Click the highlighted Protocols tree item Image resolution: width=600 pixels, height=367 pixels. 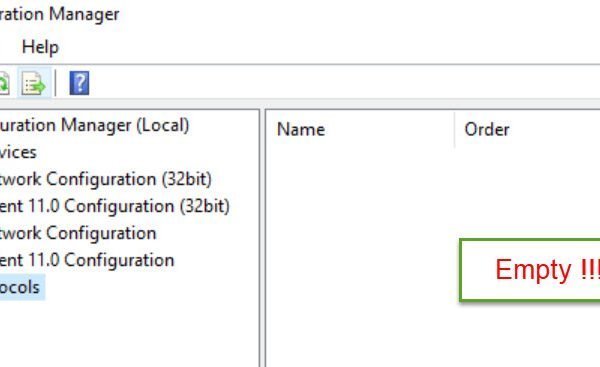20,287
